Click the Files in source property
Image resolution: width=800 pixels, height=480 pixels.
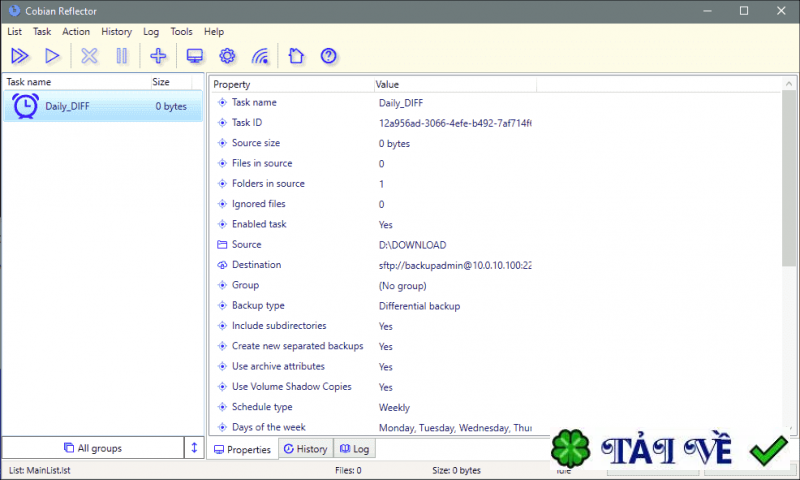[x=262, y=163]
